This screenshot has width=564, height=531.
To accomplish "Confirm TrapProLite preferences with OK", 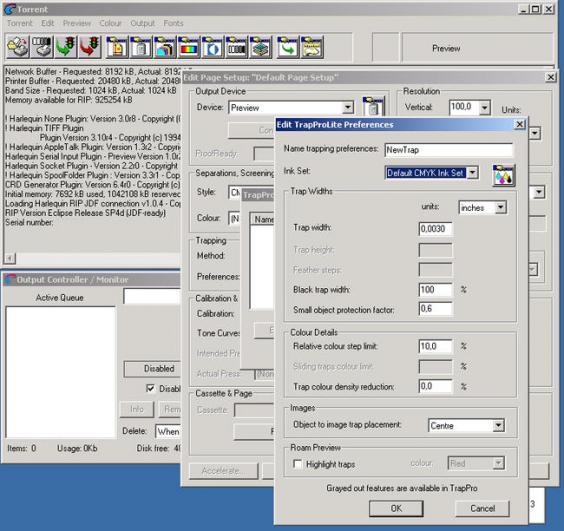I will pyautogui.click(x=396, y=508).
